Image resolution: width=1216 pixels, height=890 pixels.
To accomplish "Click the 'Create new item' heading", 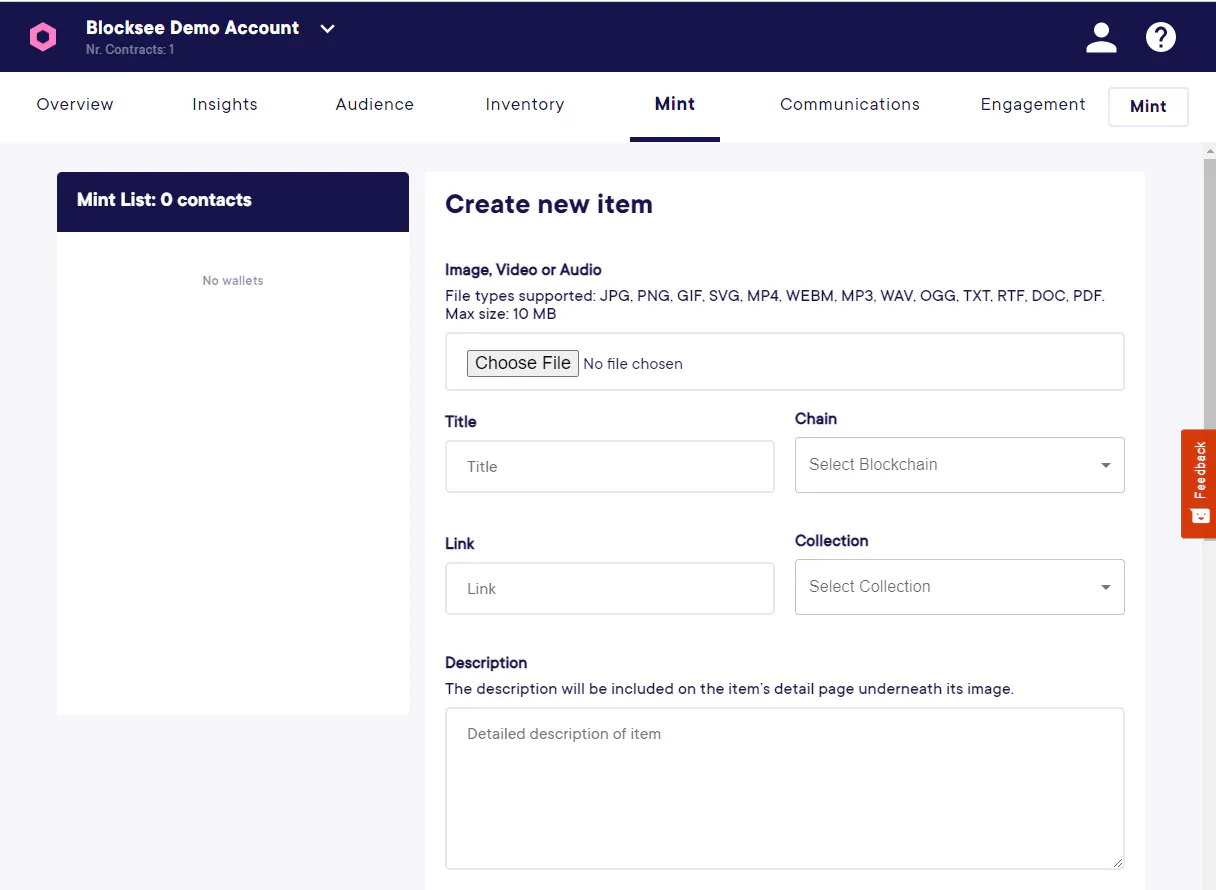I will pyautogui.click(x=549, y=204).
